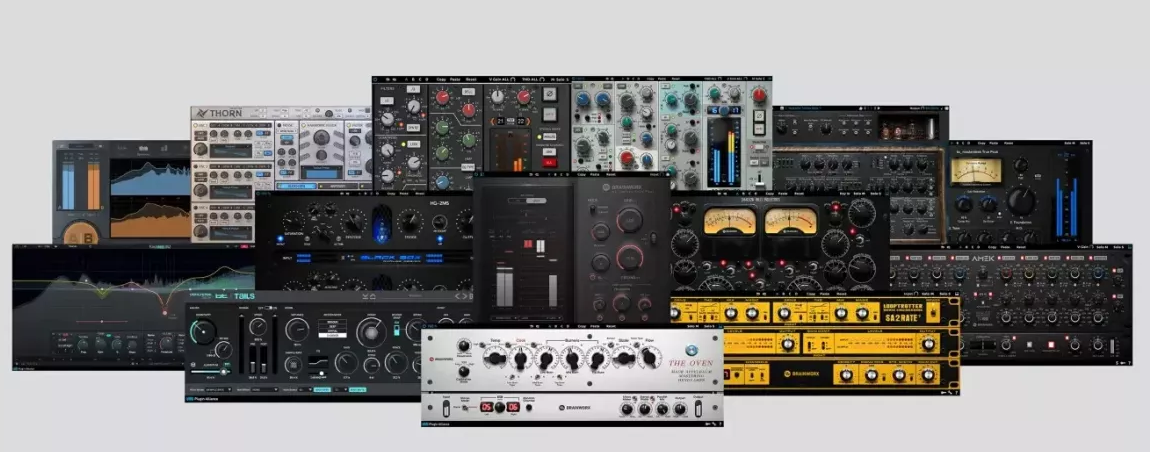Click THD ALL in the first channel strip toolbar
Viewport: 1150px width, 452px height.
click(x=533, y=79)
